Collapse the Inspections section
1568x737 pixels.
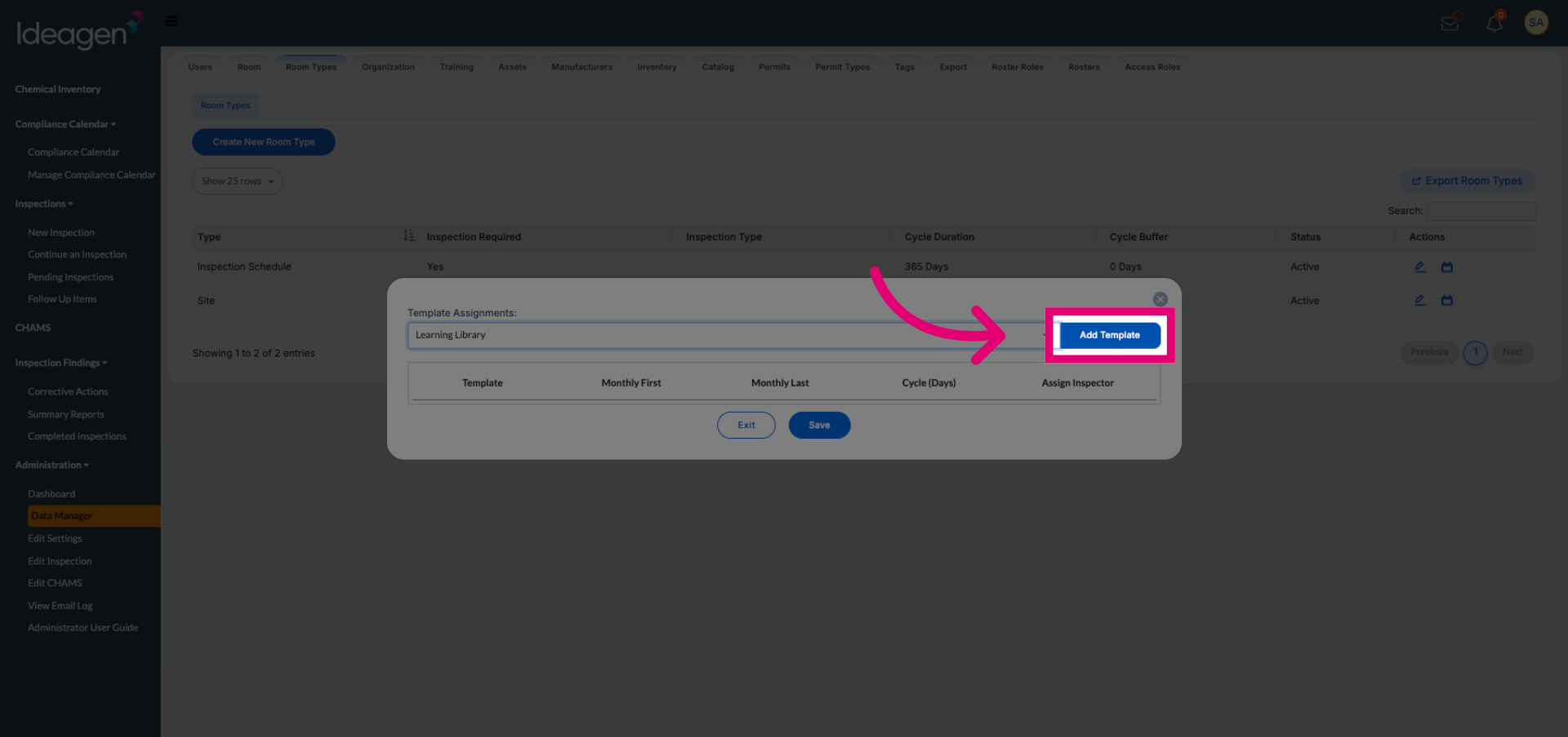coord(44,203)
